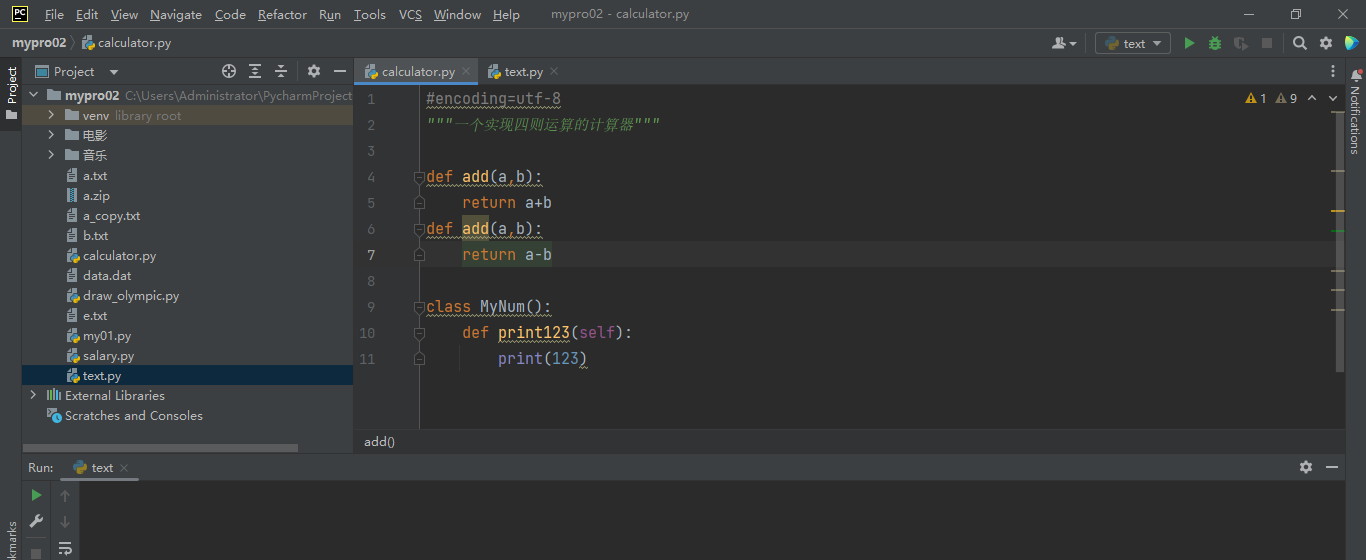Hide the Project tool window
Viewport: 1366px width, 560px height.
point(340,71)
